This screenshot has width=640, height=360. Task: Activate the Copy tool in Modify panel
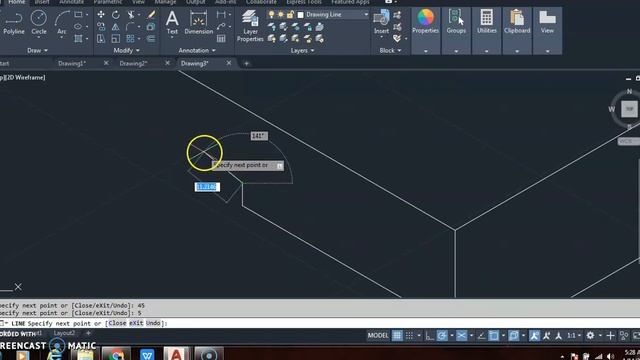(101, 27)
